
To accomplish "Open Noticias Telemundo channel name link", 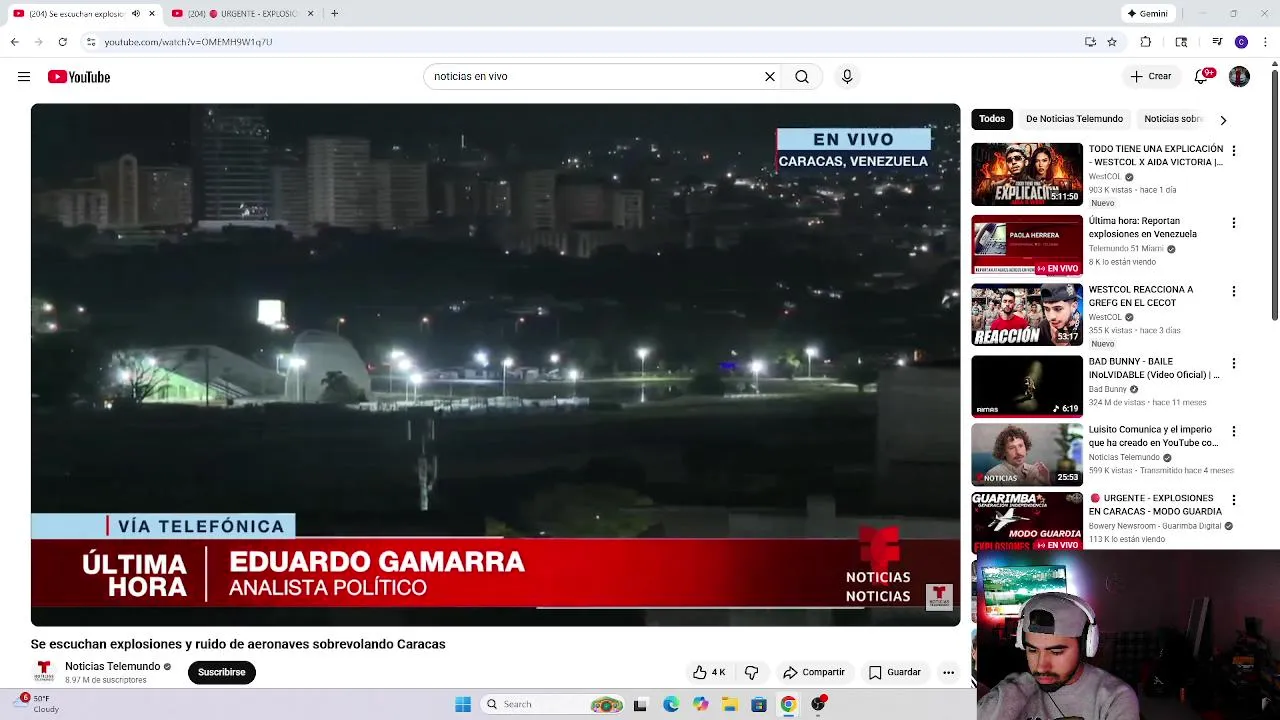I will (112, 666).
